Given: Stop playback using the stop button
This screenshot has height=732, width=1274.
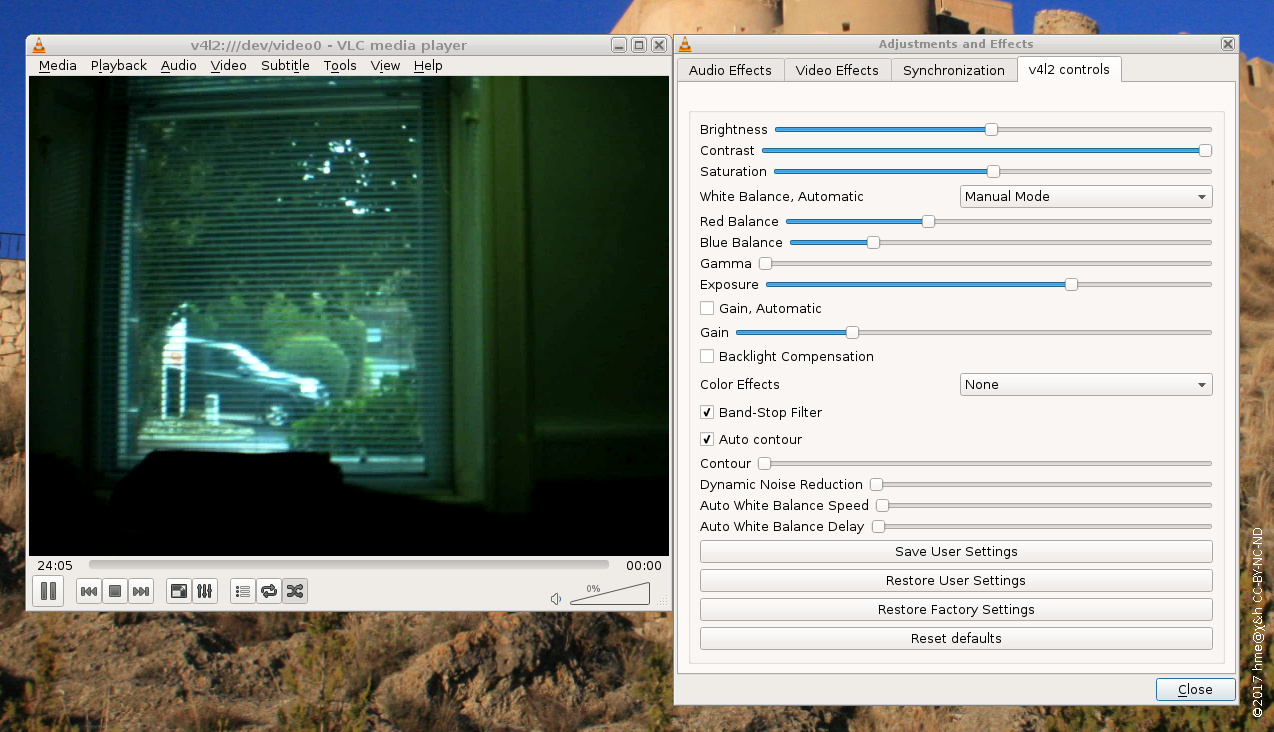Looking at the screenshot, I should point(115,592).
